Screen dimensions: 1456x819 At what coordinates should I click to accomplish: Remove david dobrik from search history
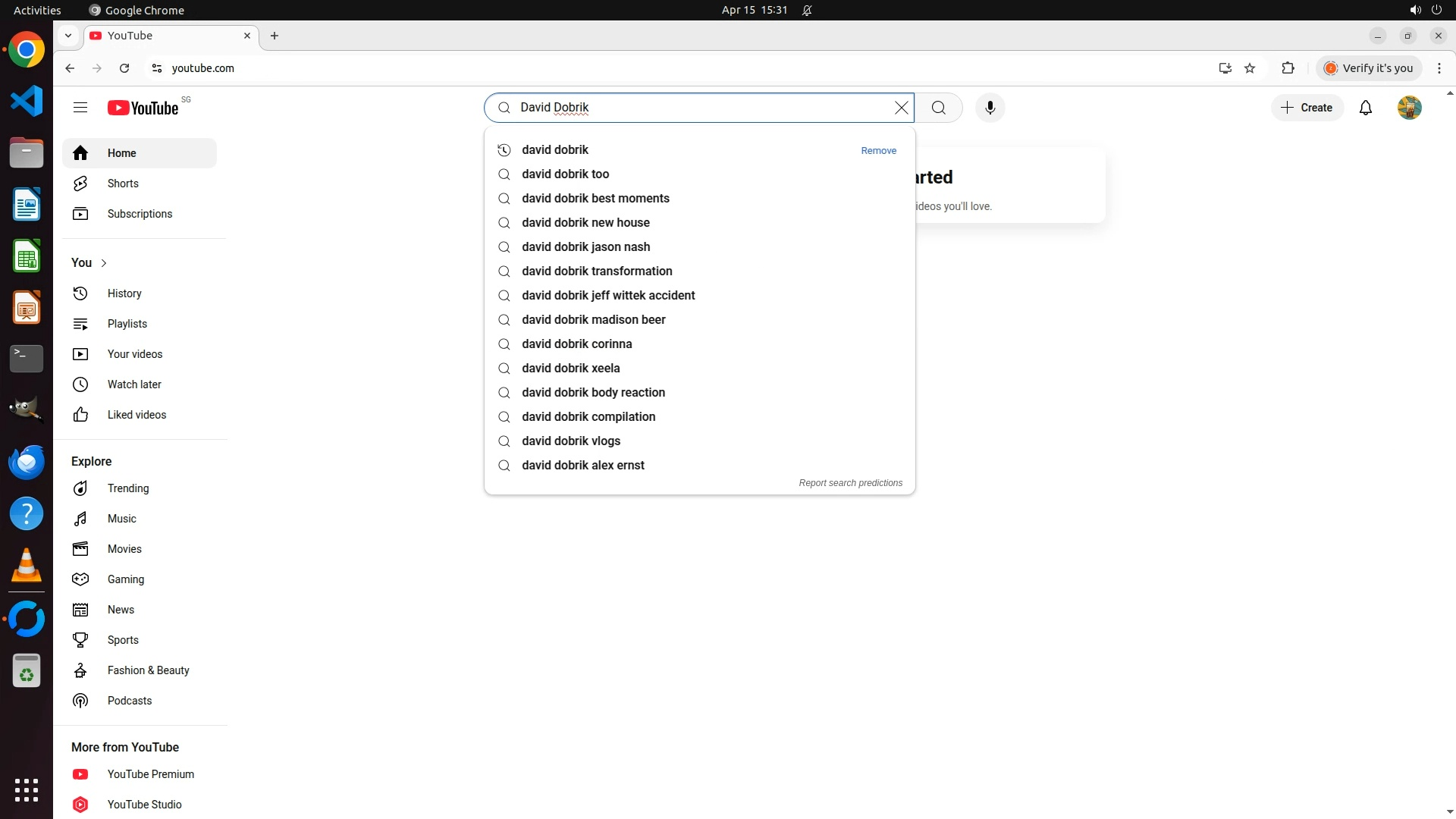[x=878, y=151]
